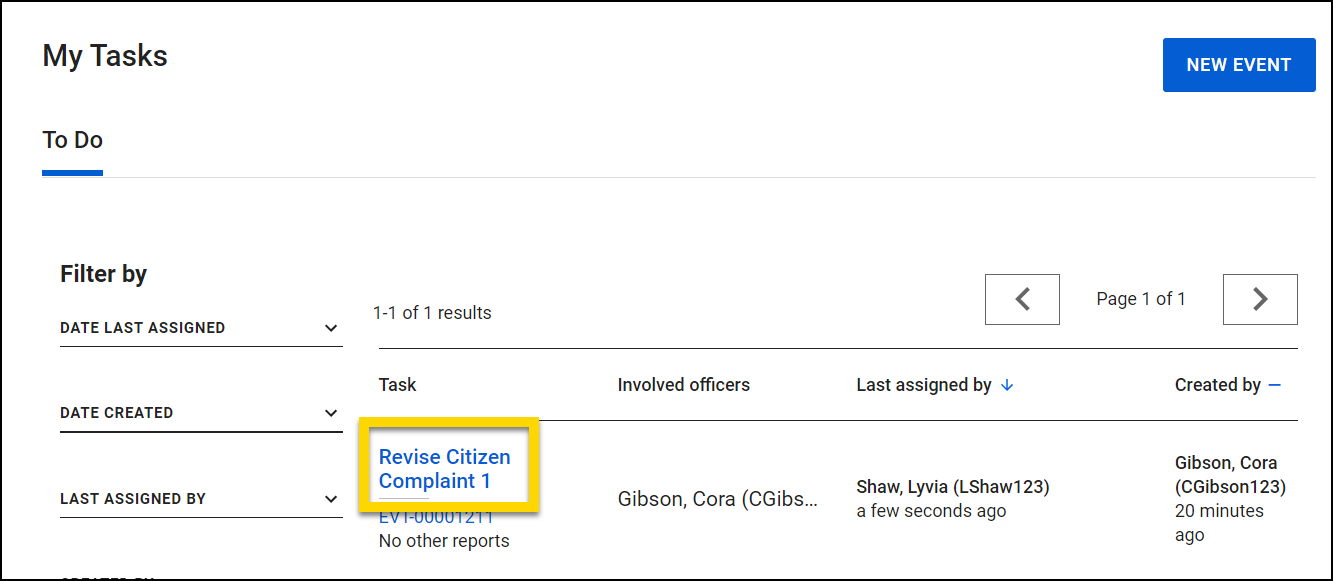The width and height of the screenshot is (1333, 581).
Task: Click the next page arrow
Action: click(x=1260, y=299)
